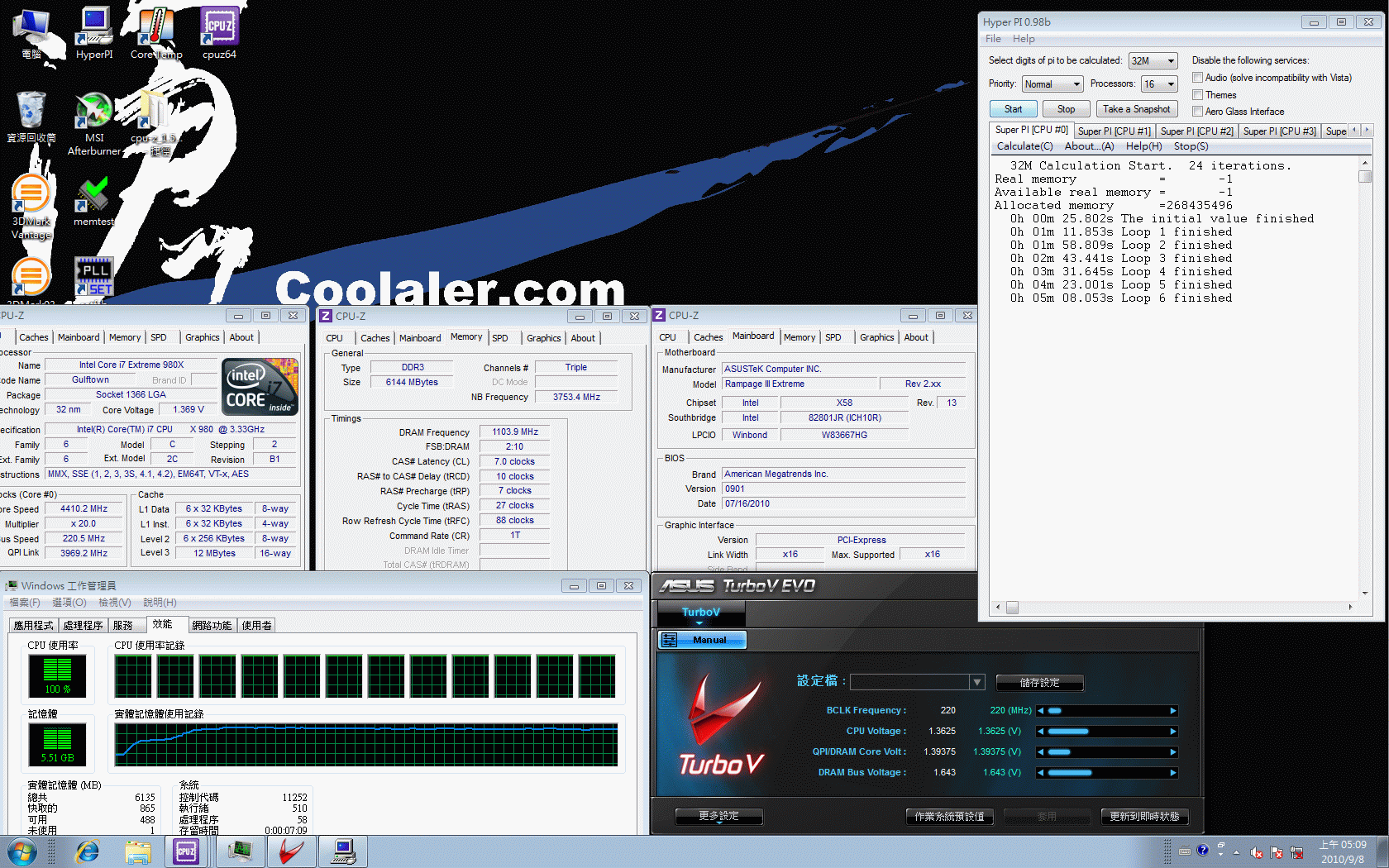
Task: Open the 3DMark Vantage desktop icon
Action: point(31,207)
